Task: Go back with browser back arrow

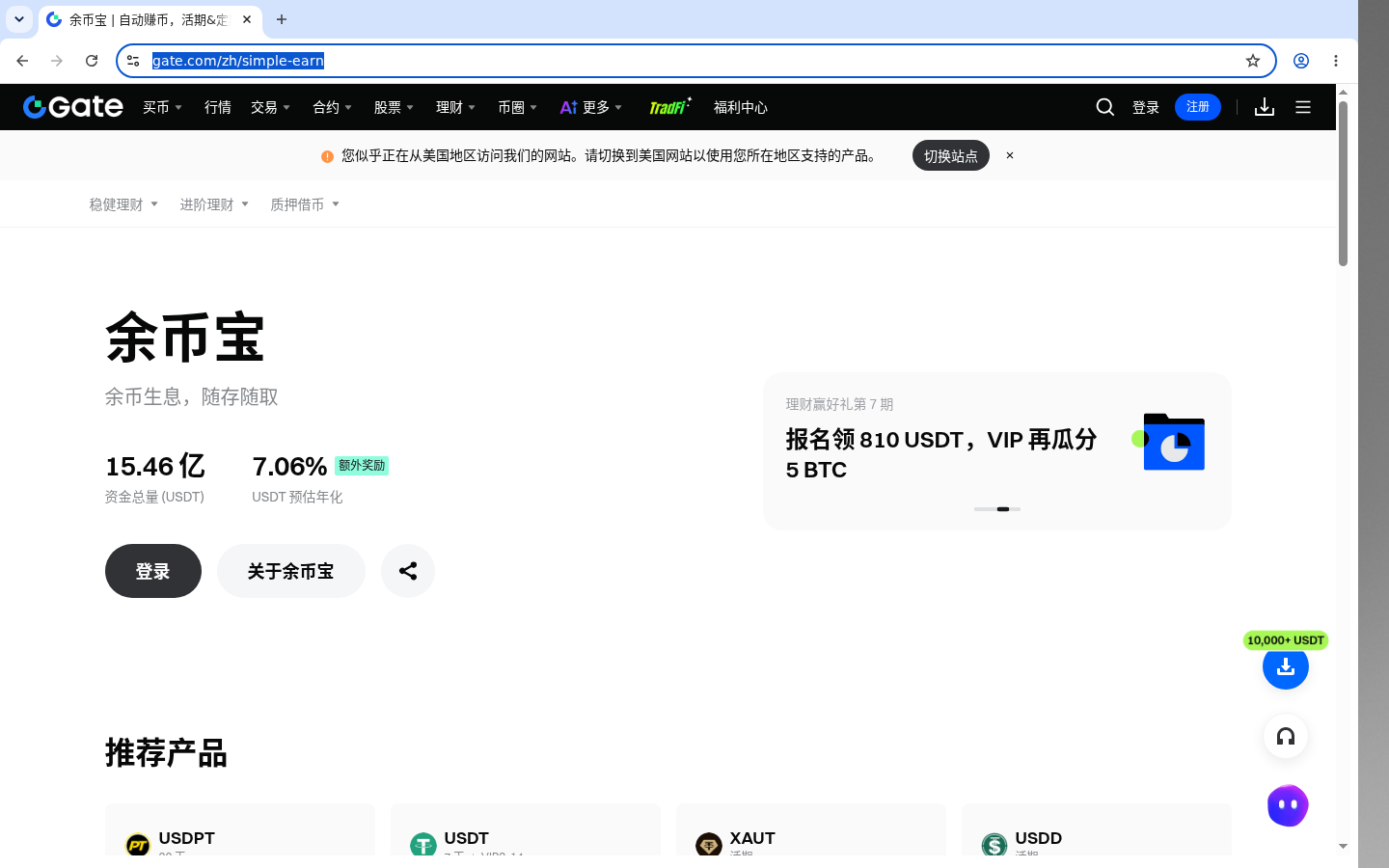Action: pyautogui.click(x=22, y=61)
